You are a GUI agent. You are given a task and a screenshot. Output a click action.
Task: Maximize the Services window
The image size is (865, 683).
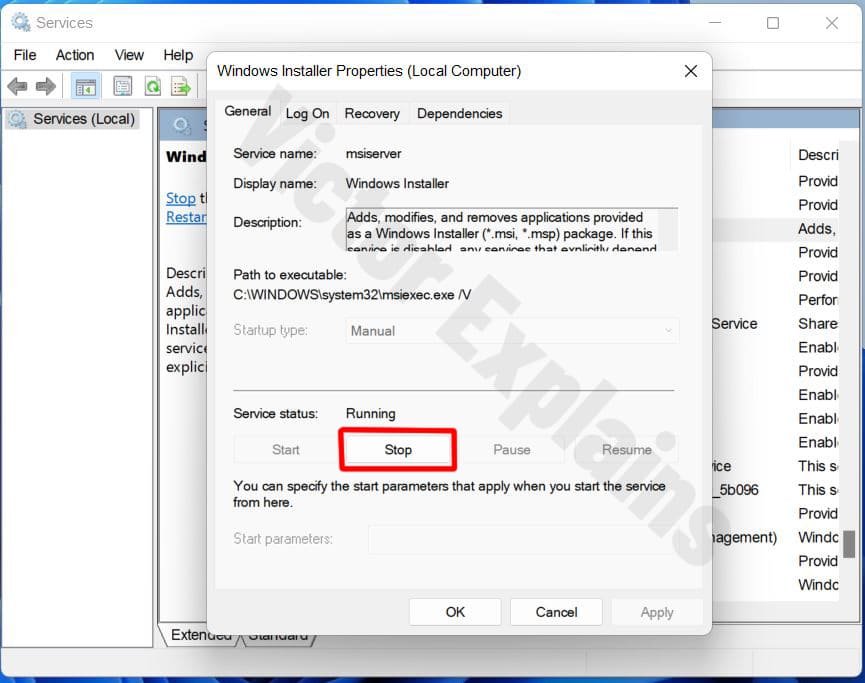pos(773,23)
